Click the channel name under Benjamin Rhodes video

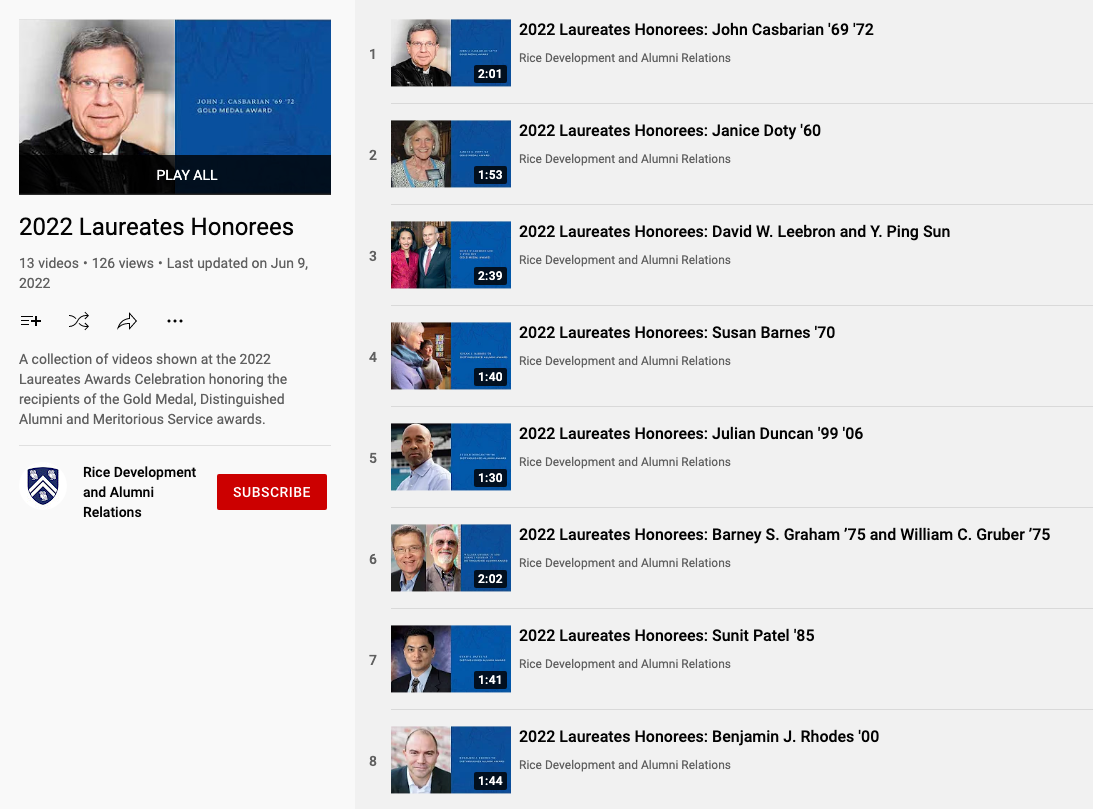[x=625, y=765]
